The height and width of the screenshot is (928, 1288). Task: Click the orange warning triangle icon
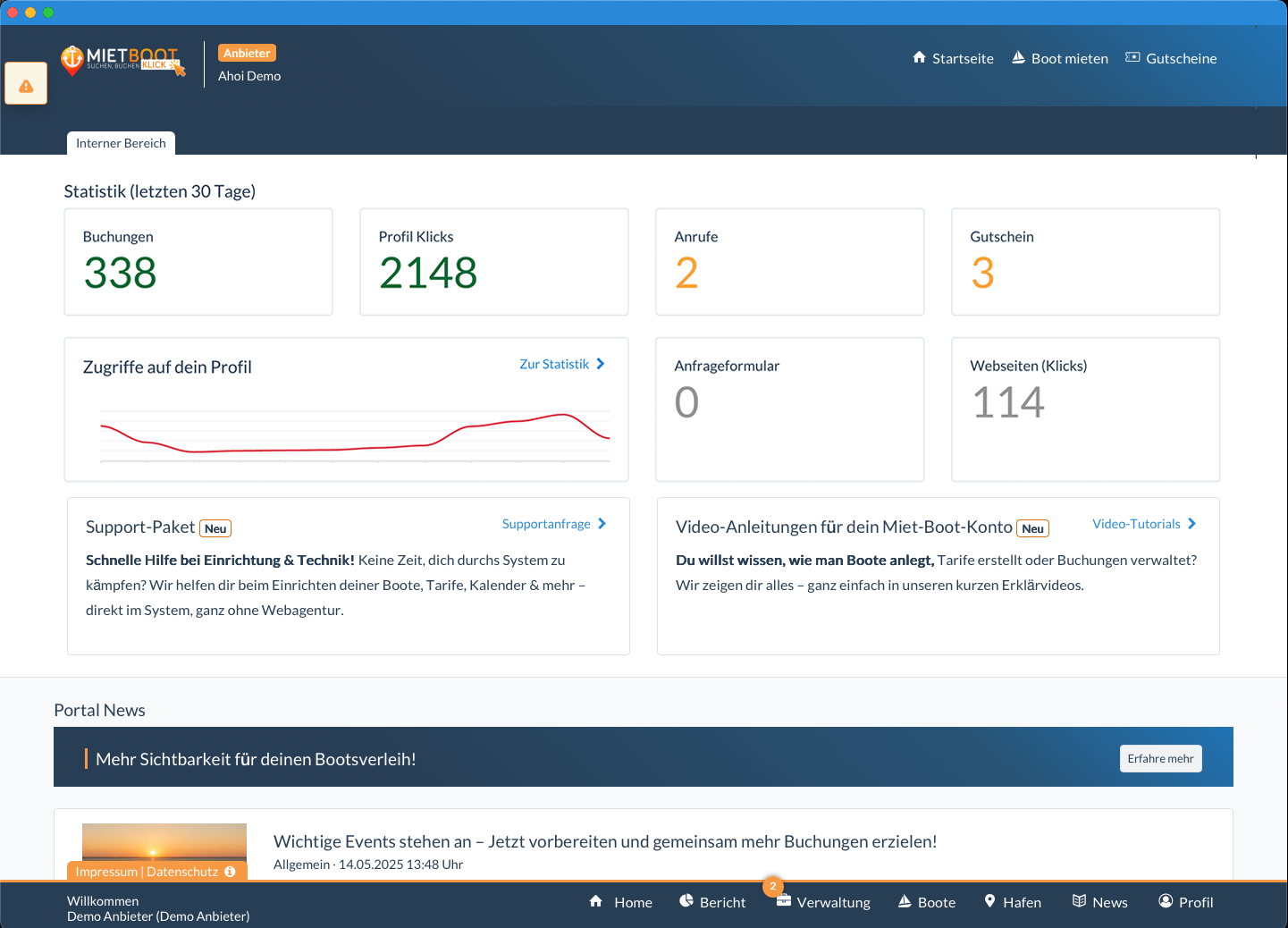(x=26, y=86)
